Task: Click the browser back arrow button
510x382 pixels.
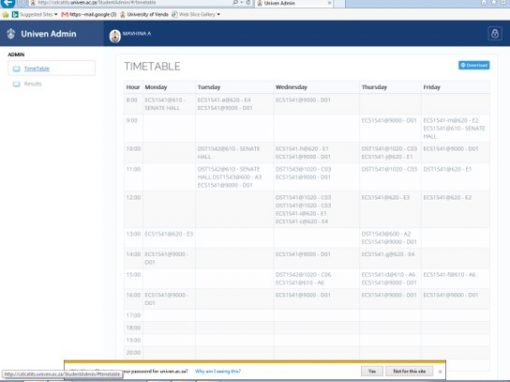Action: coord(8,3)
